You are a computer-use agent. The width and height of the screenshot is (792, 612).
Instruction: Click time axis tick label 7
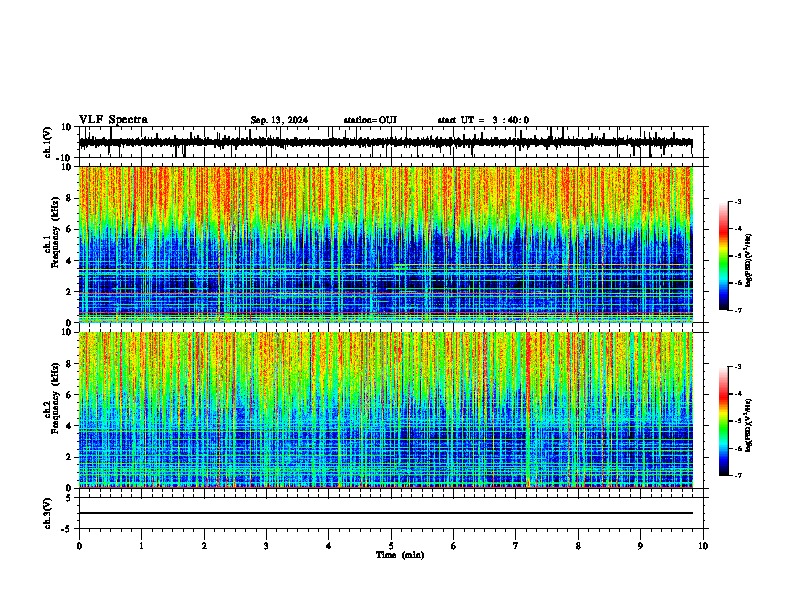[516, 546]
